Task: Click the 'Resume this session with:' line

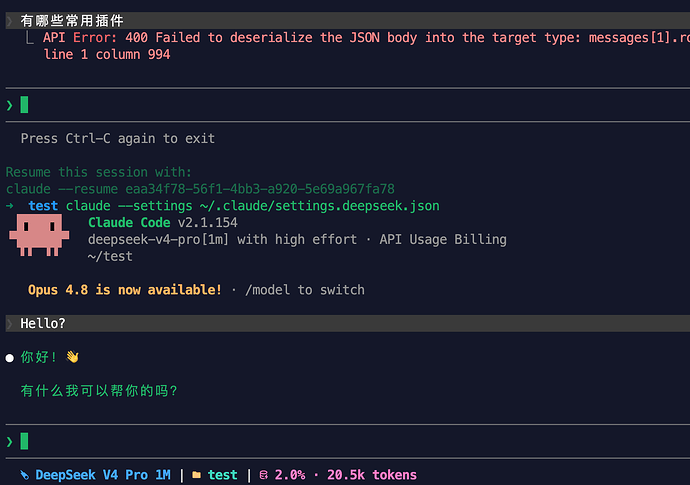Action: (x=99, y=172)
